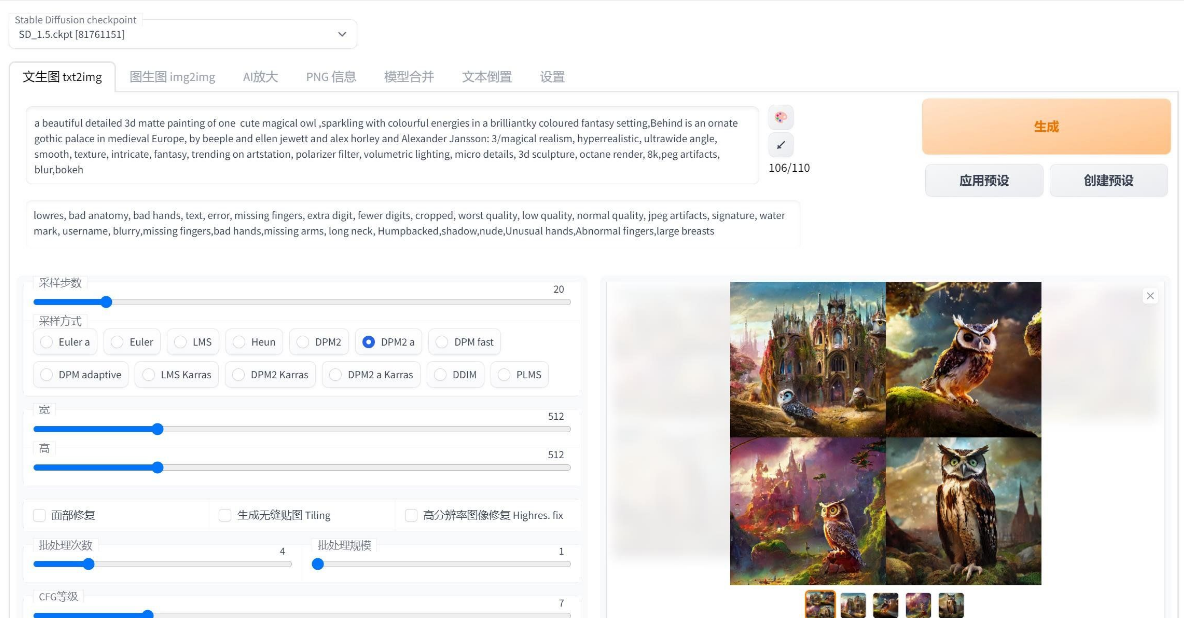Adjust the 采样步数 sampling steps slider
This screenshot has width=1184, height=618.
pos(106,302)
